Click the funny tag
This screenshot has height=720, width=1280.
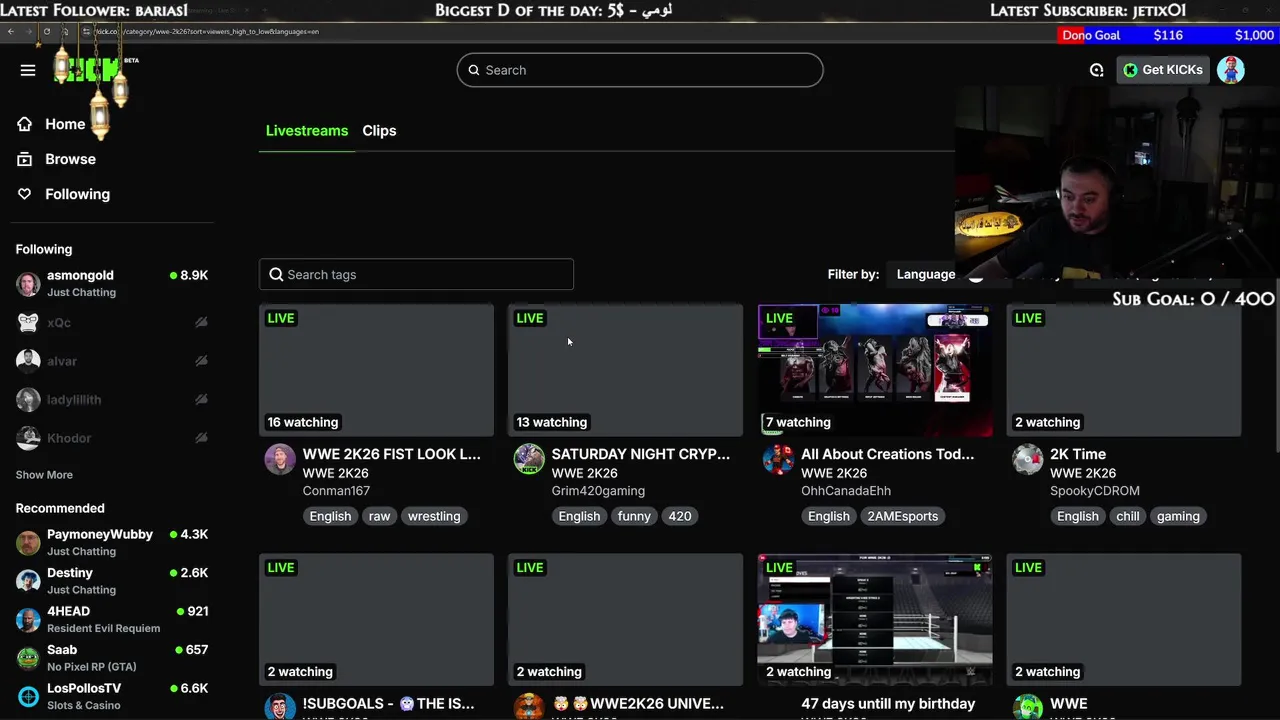point(634,516)
